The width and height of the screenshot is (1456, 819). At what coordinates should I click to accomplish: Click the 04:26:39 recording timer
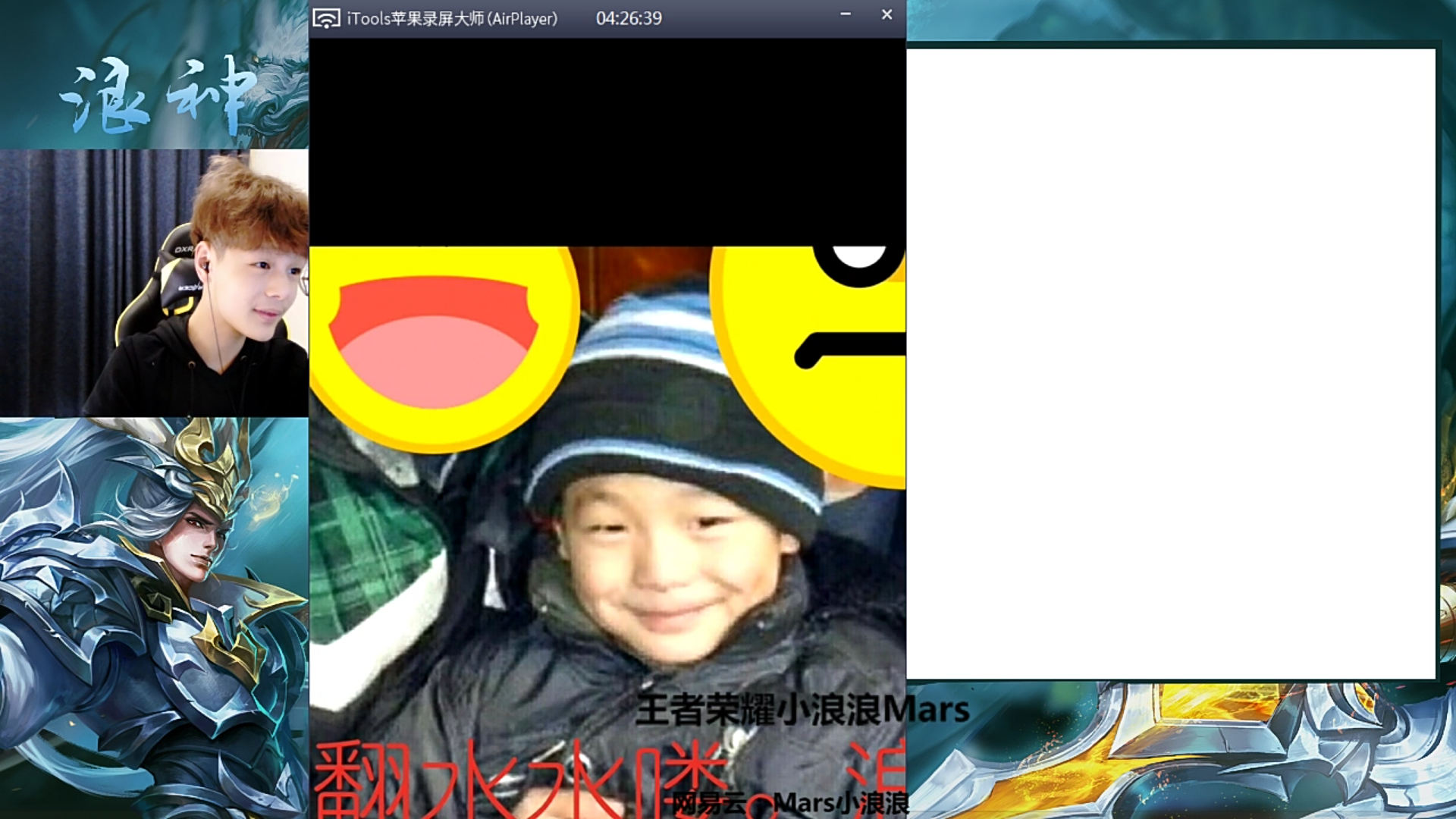629,18
